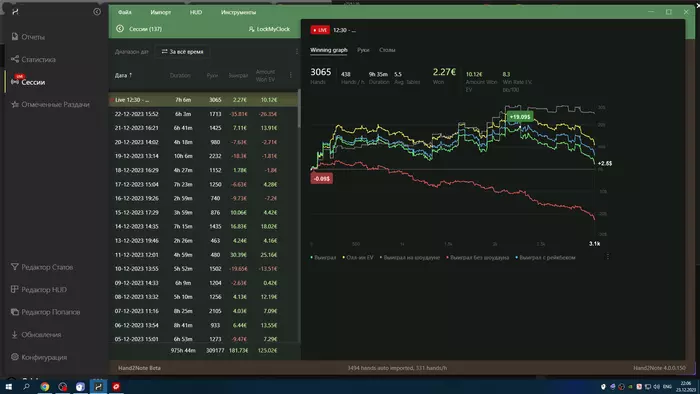Toggle the Выиграл без шоудауна legend series

[x=477, y=257]
